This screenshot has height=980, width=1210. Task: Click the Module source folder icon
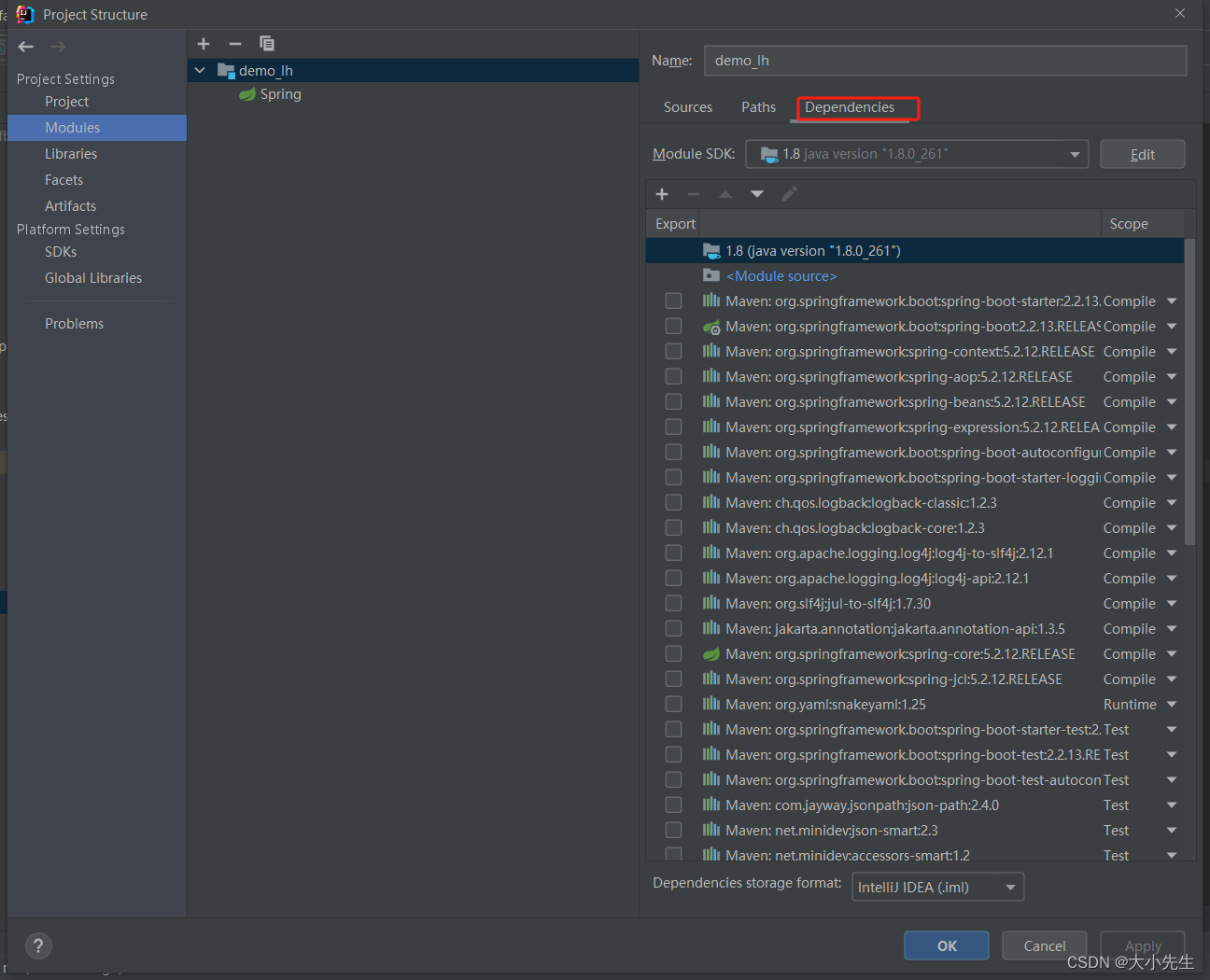click(x=711, y=275)
